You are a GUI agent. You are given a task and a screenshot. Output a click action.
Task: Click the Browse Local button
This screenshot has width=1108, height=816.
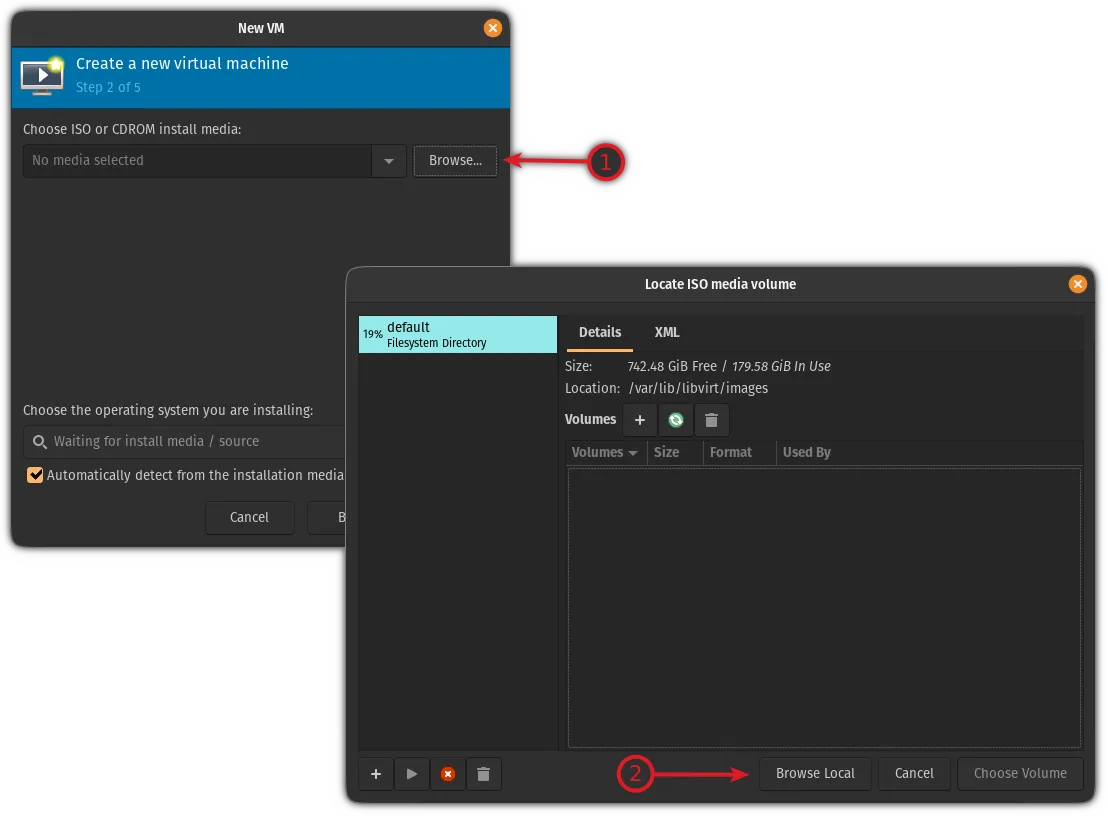point(815,773)
